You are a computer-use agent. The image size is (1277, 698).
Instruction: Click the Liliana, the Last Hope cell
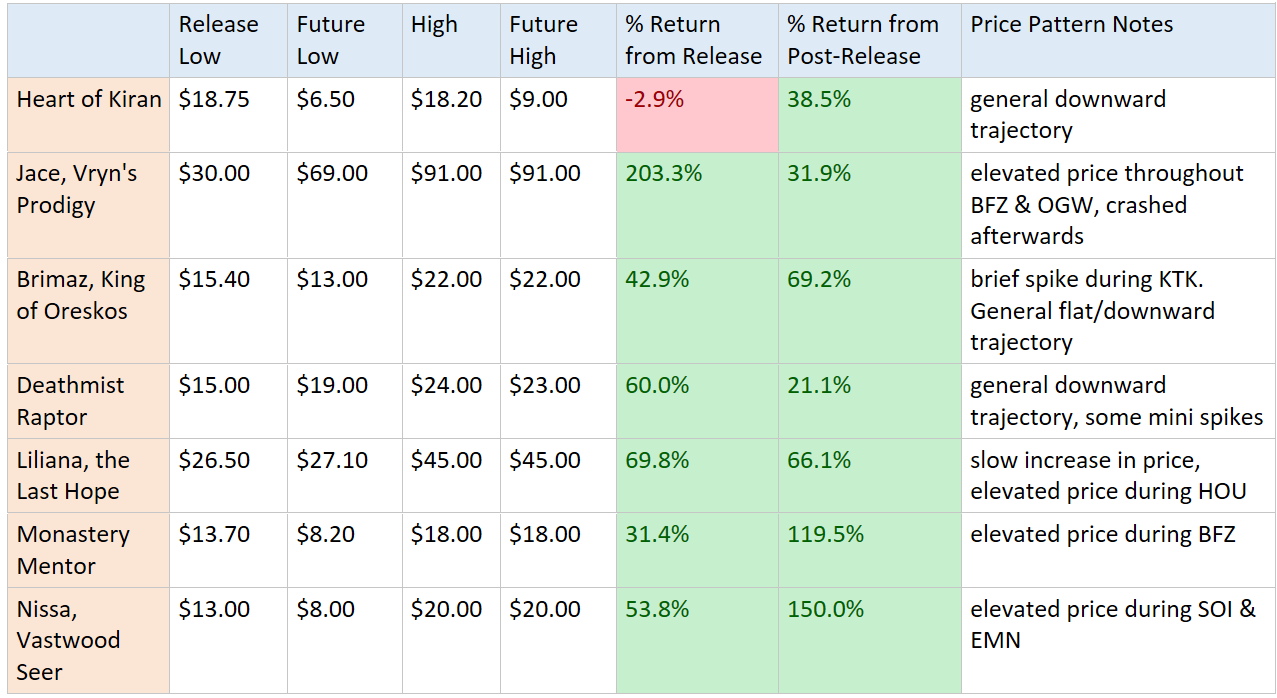(x=88, y=476)
